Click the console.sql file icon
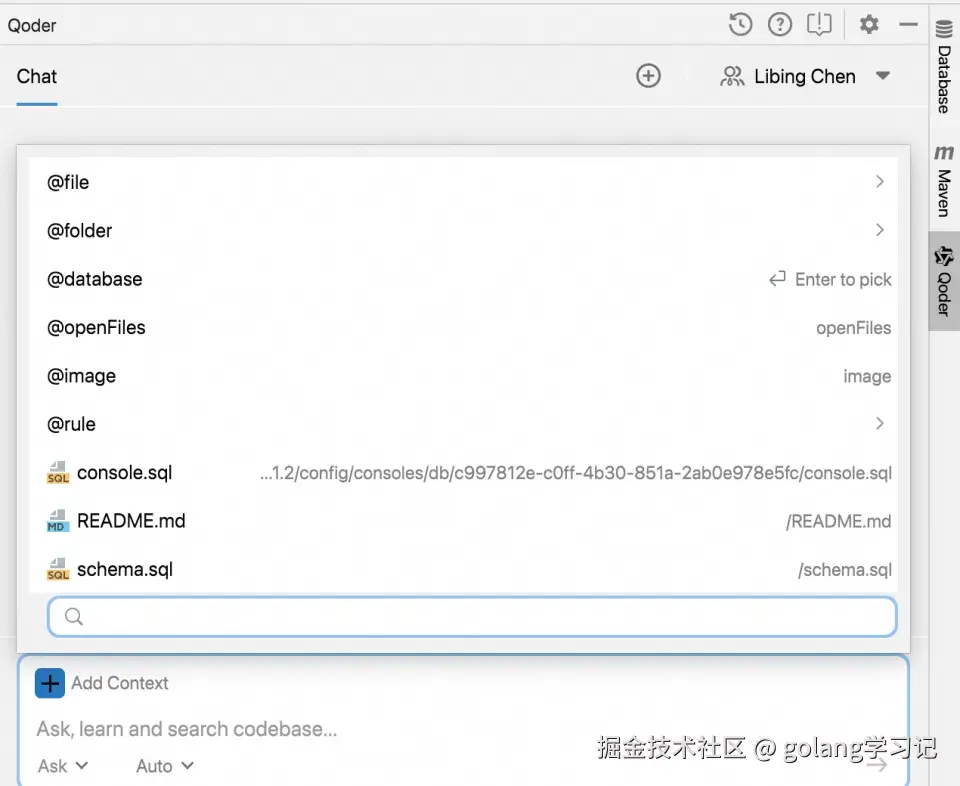The width and height of the screenshot is (960, 786). point(58,473)
